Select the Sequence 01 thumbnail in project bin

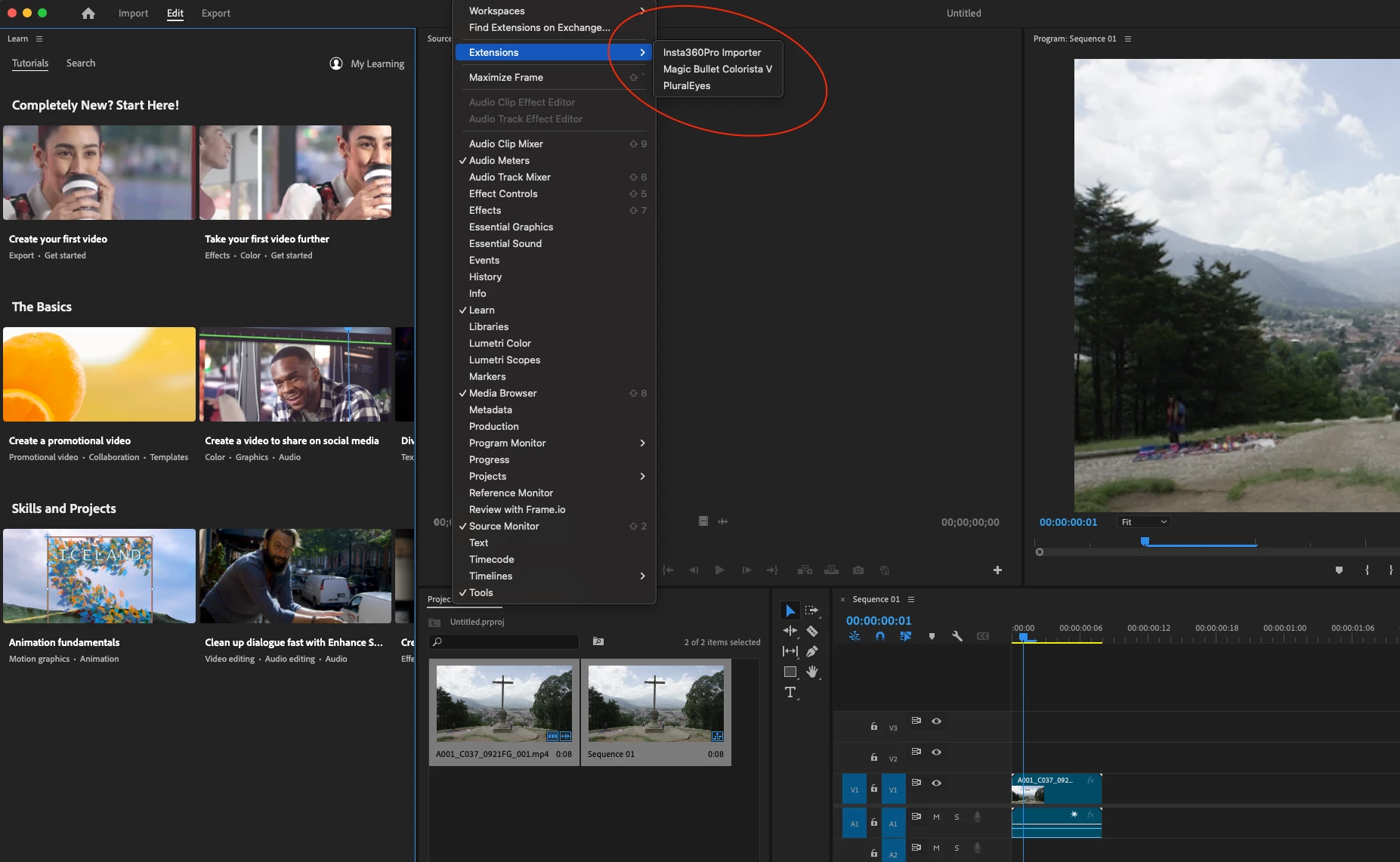656,712
